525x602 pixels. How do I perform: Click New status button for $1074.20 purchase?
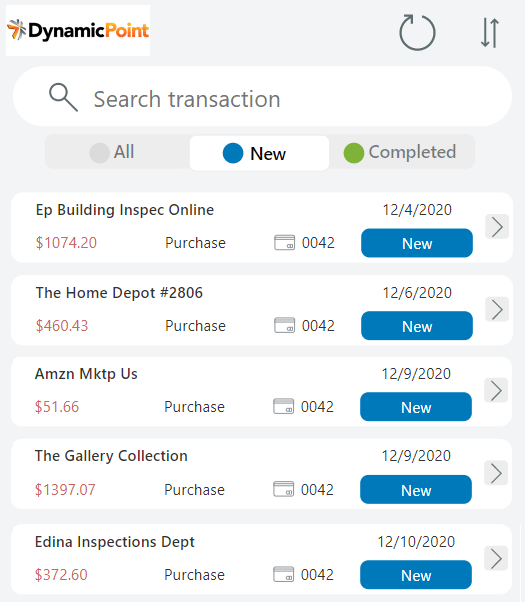pos(417,243)
